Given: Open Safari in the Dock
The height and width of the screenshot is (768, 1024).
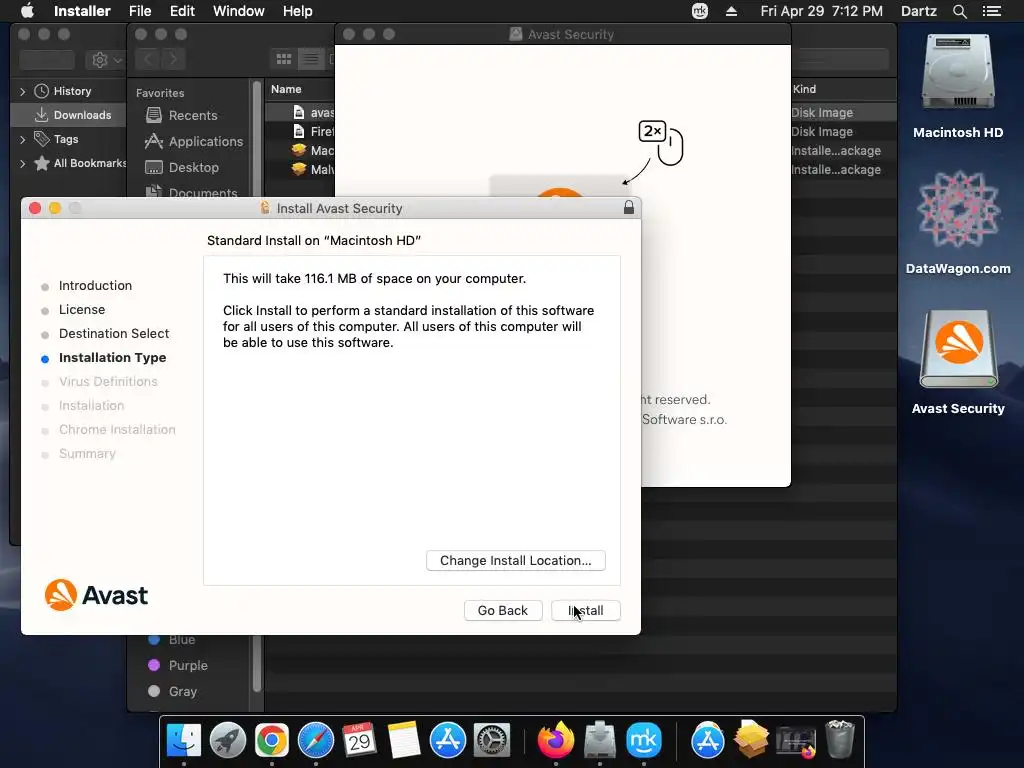Looking at the screenshot, I should point(316,740).
